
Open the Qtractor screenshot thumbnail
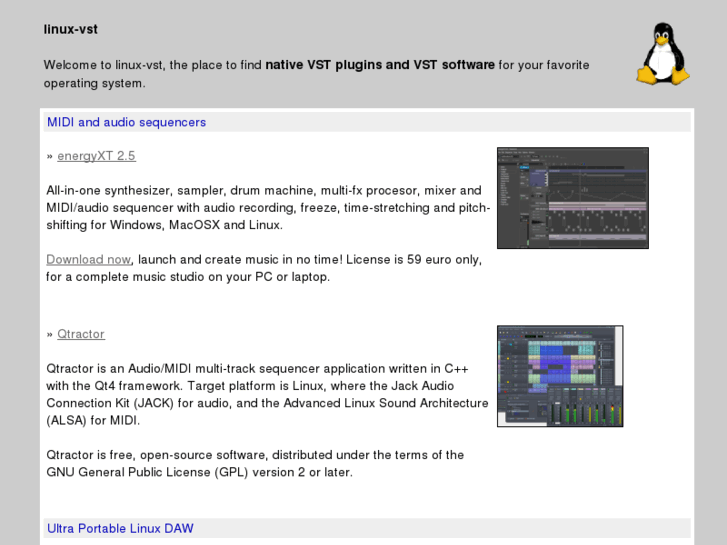tap(560, 376)
